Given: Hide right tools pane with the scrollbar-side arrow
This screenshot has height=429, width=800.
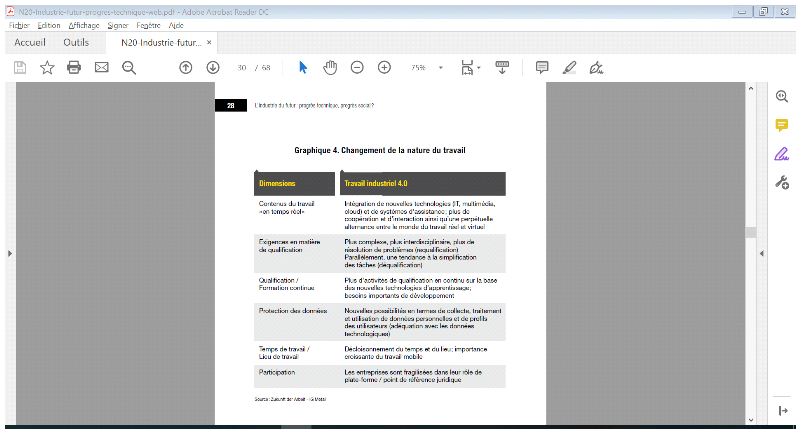Looking at the screenshot, I should click(x=762, y=253).
